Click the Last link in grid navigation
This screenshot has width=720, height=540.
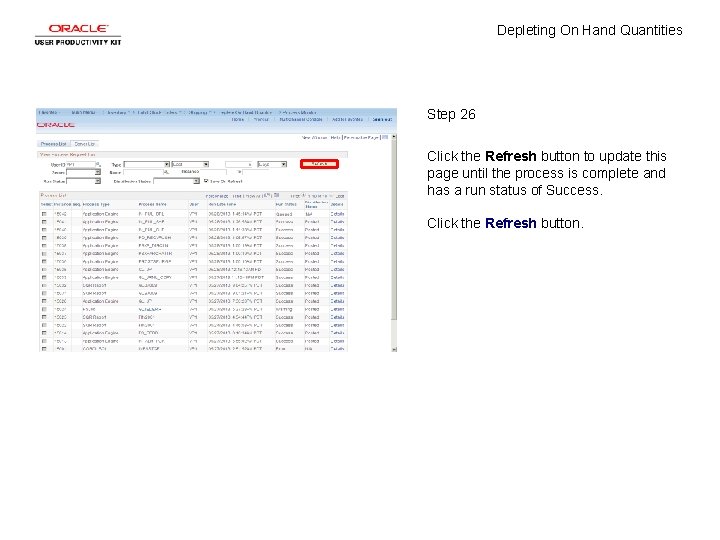(340, 196)
